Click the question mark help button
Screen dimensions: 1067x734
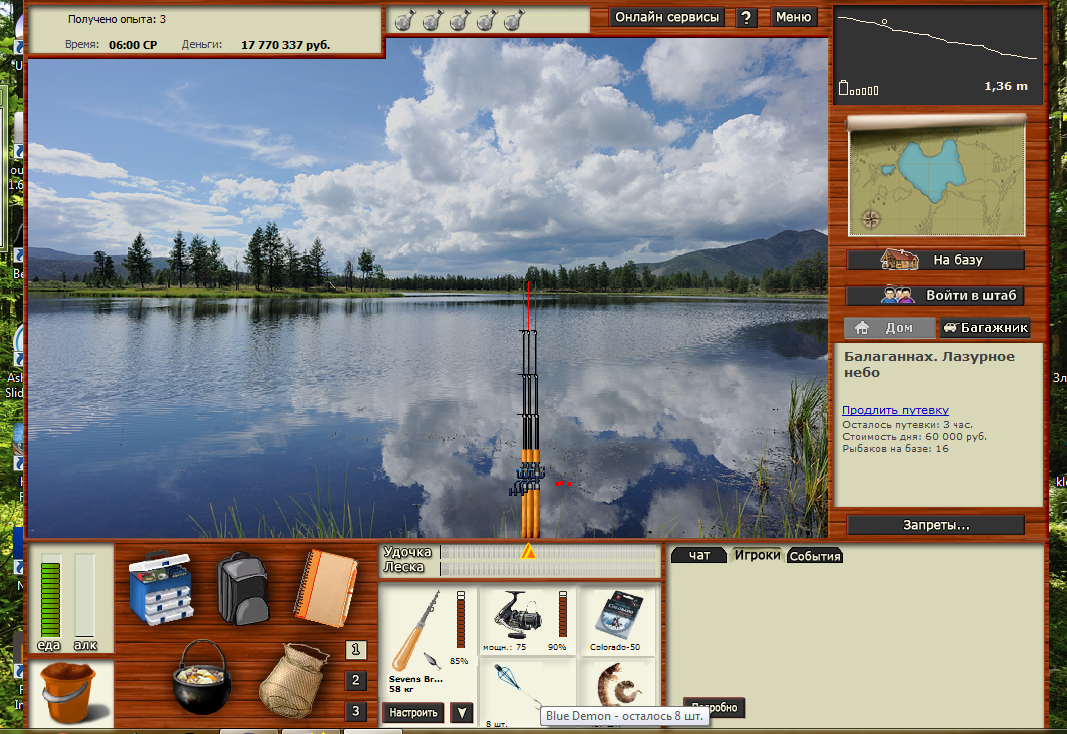point(746,17)
